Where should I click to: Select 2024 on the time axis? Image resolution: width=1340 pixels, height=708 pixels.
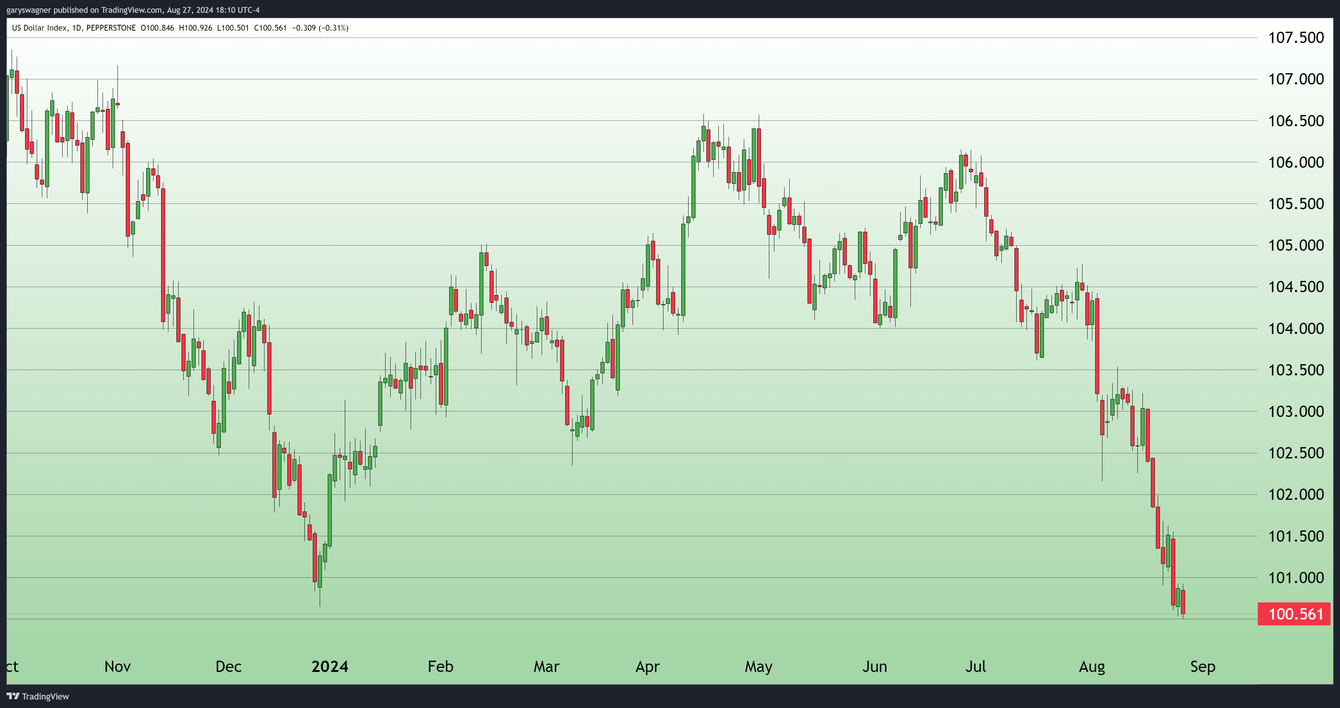pos(330,666)
